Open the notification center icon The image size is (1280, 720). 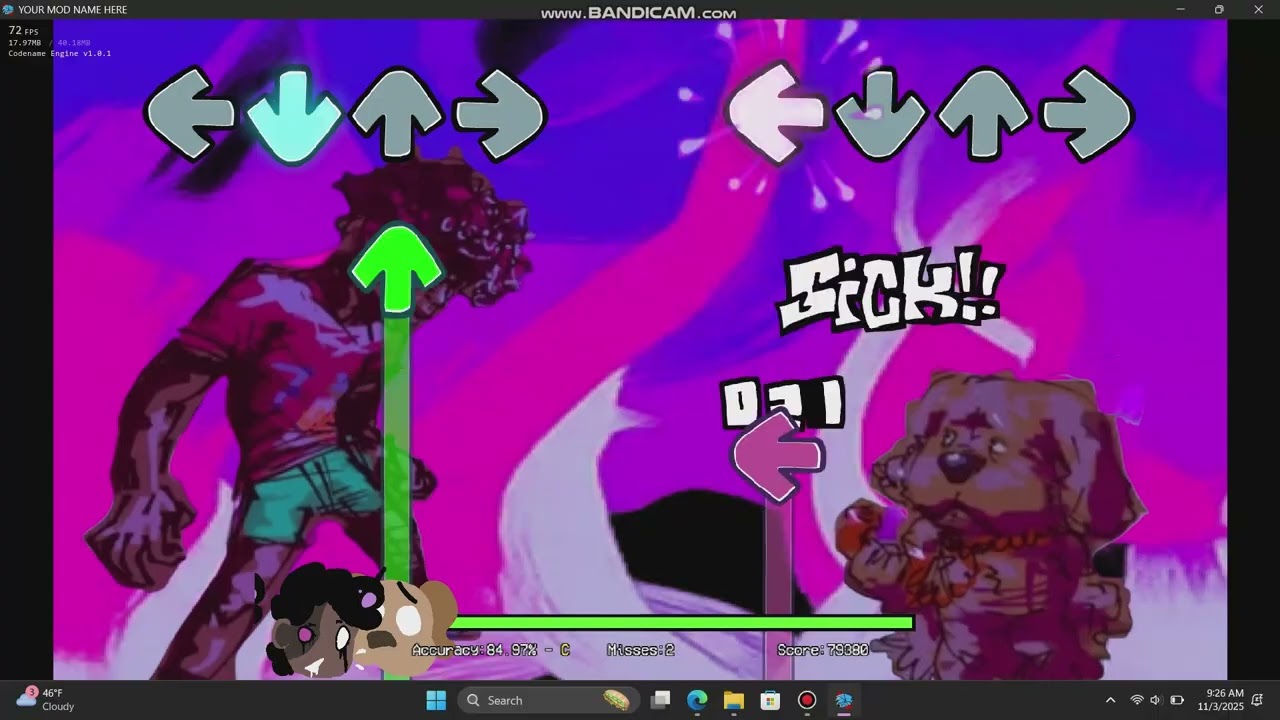click(x=1258, y=700)
